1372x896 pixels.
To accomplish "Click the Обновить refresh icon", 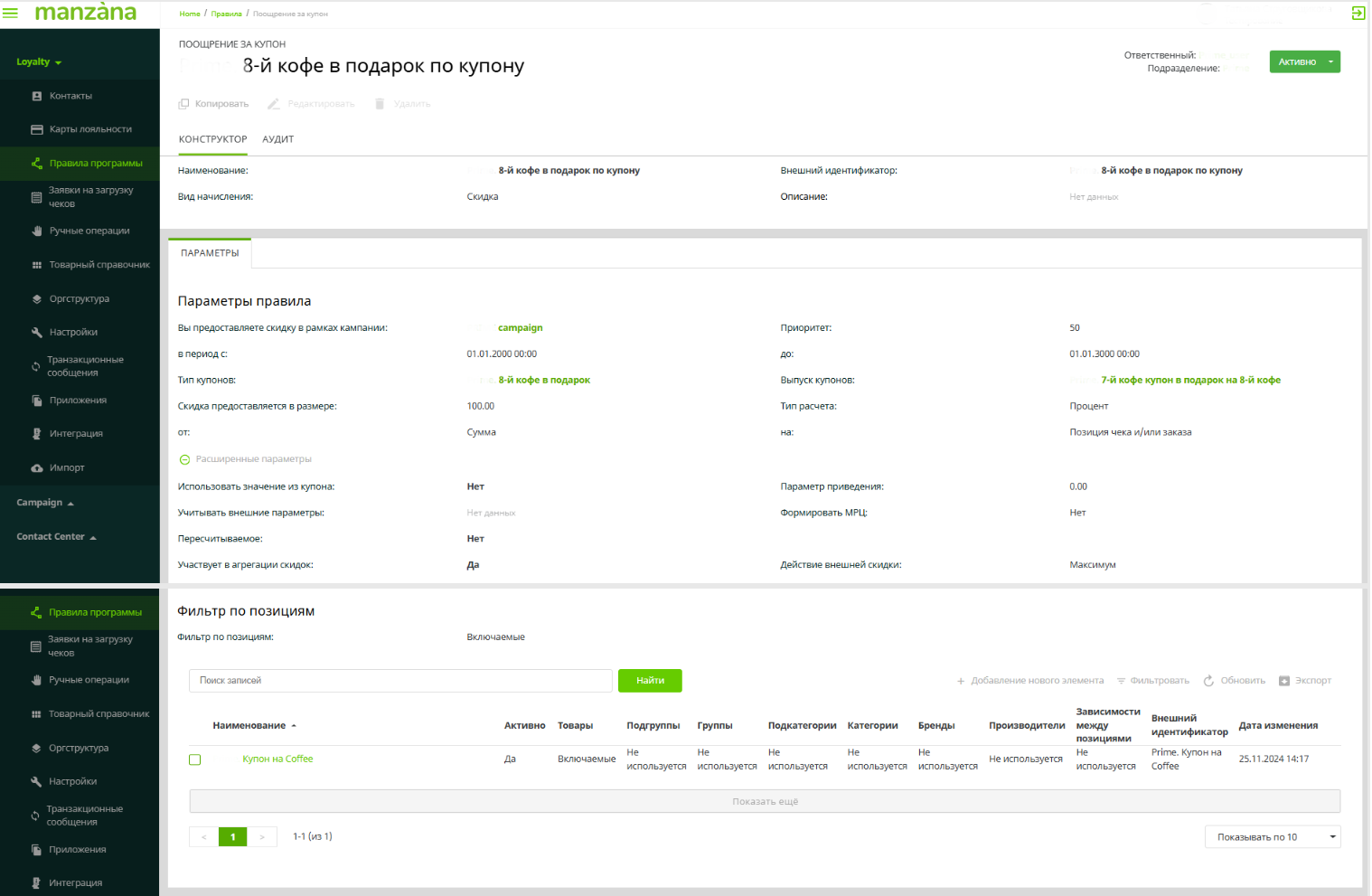I will tap(1208, 681).
